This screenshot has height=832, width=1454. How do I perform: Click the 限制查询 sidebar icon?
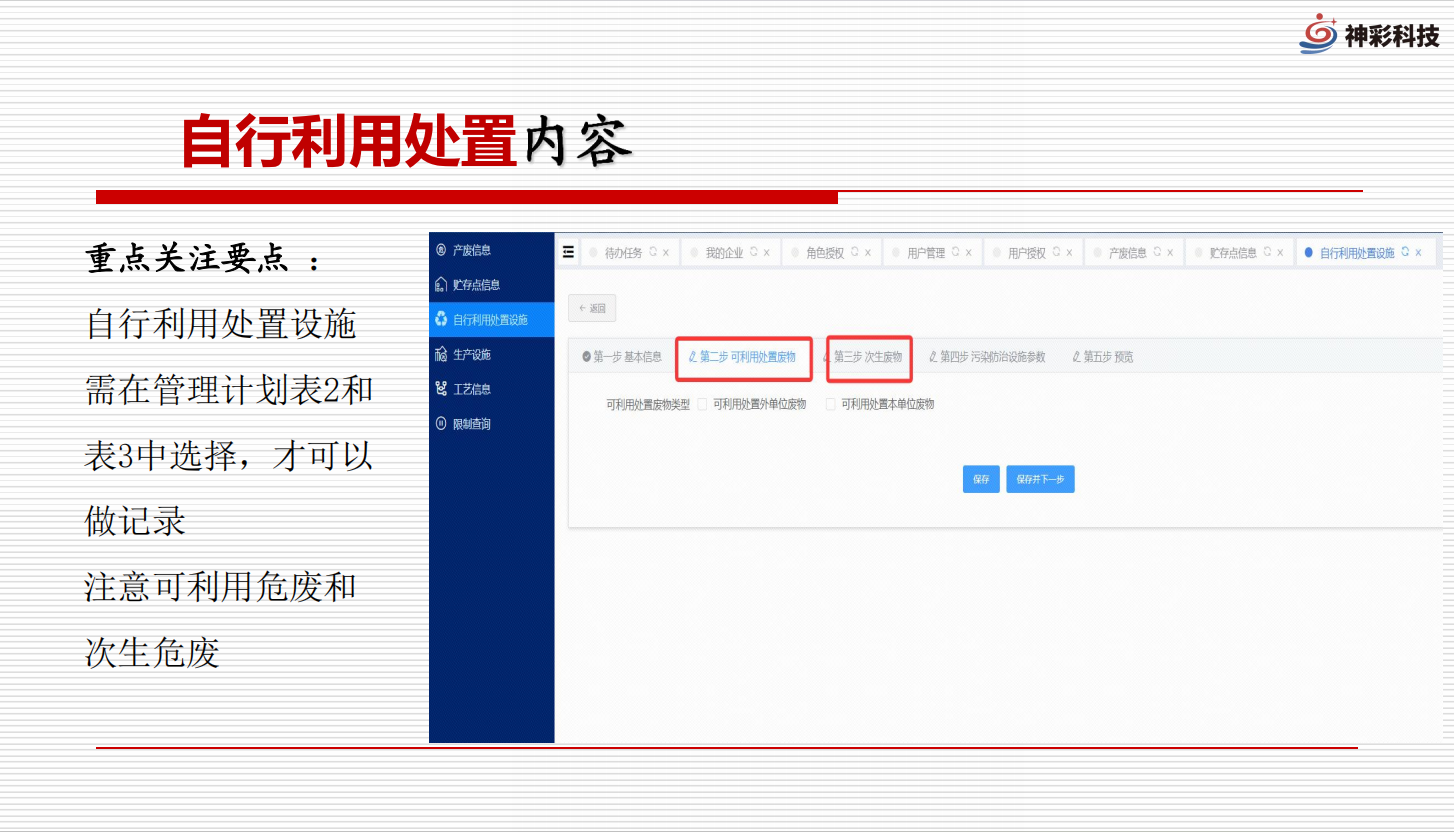tap(441, 424)
